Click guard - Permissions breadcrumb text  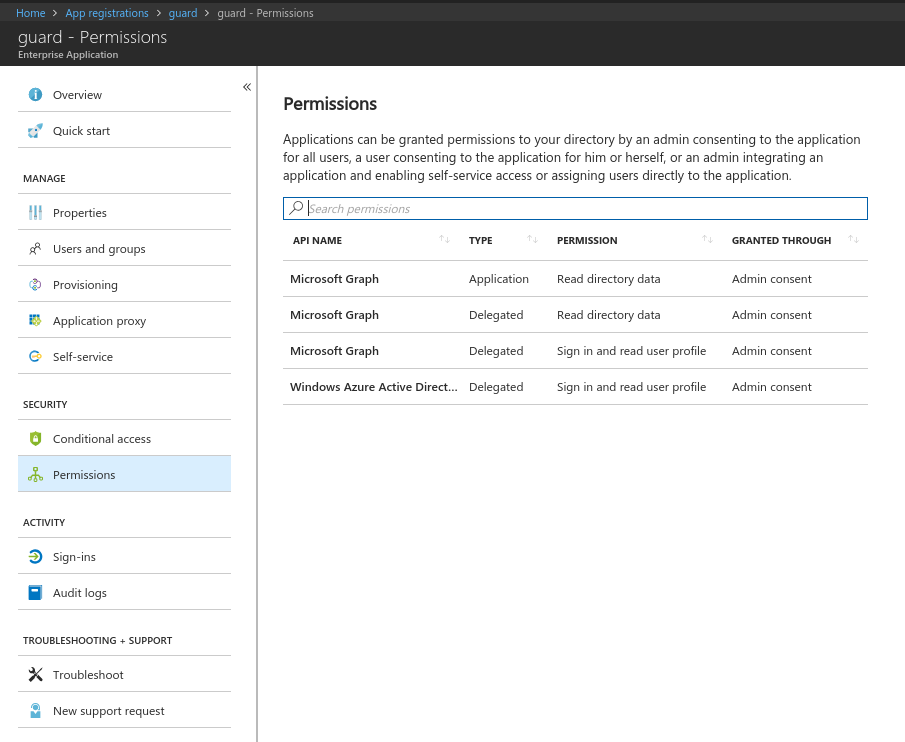[265, 13]
